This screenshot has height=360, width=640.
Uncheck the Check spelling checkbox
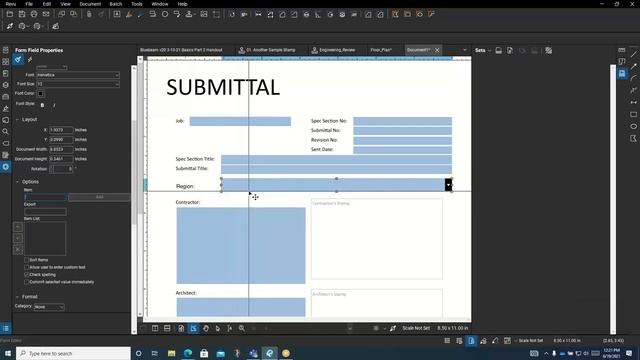(27, 275)
